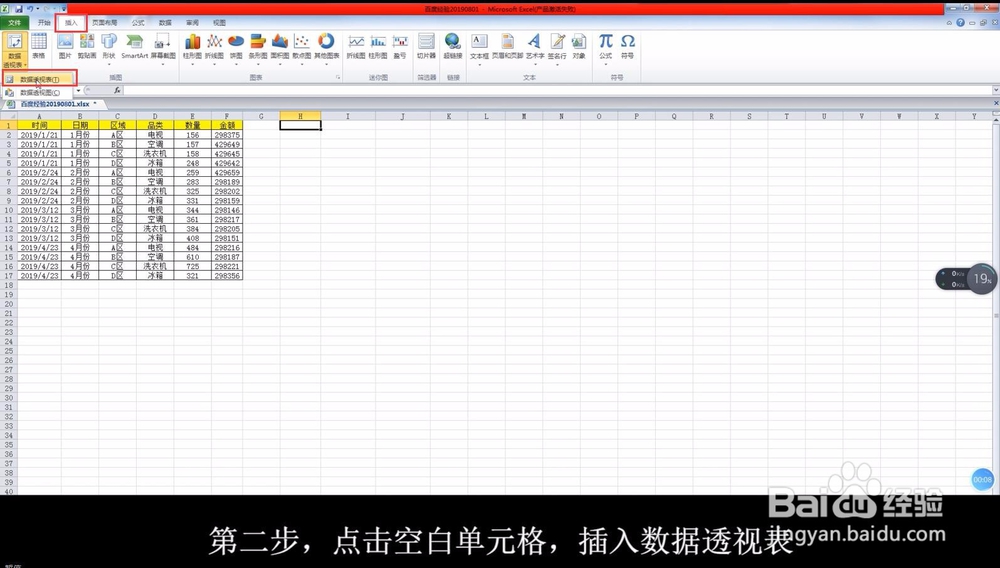Switch to the 数据 Data tab
1000x568 pixels.
coord(165,22)
